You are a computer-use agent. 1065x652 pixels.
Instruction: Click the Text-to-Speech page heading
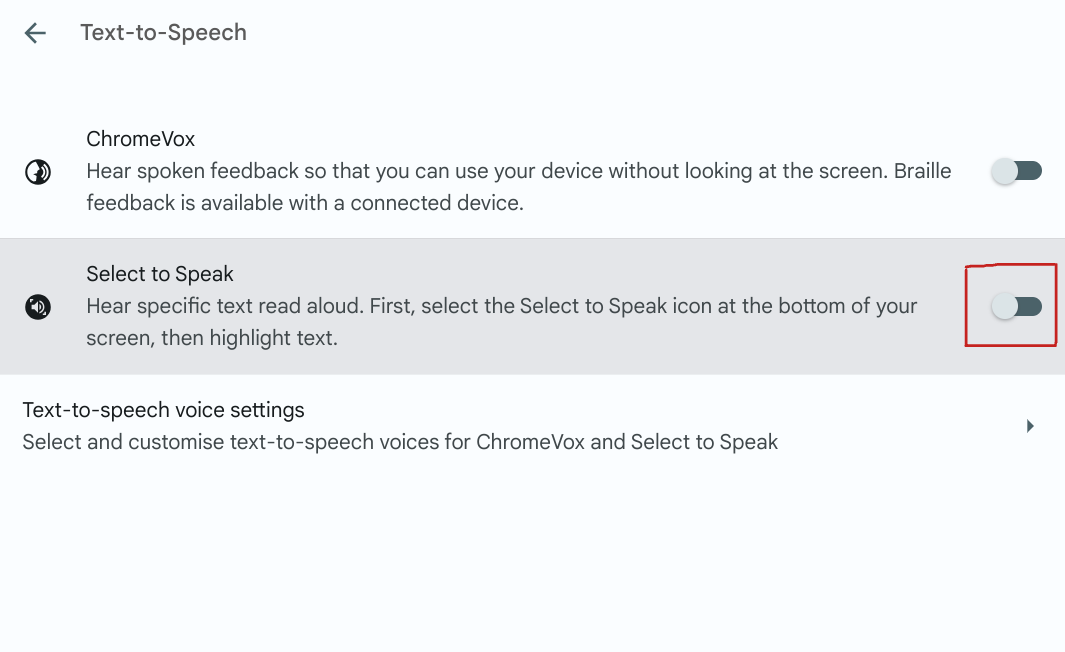click(163, 33)
